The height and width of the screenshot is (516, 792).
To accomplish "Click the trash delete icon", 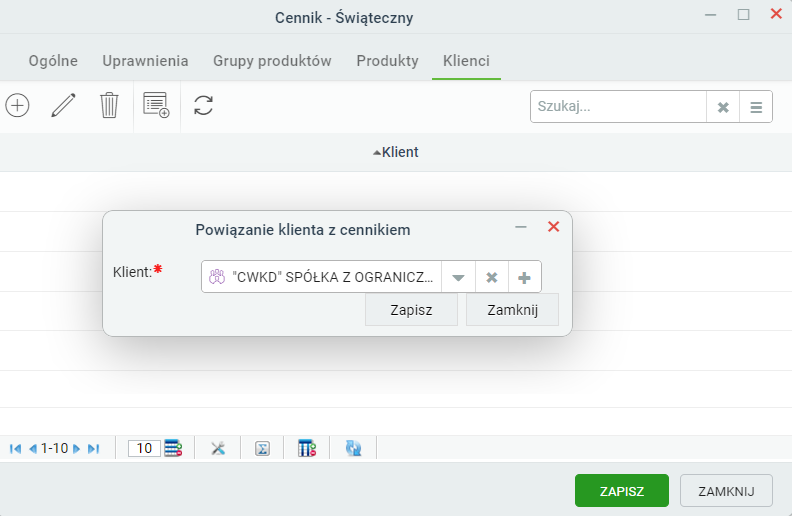I will (109, 106).
